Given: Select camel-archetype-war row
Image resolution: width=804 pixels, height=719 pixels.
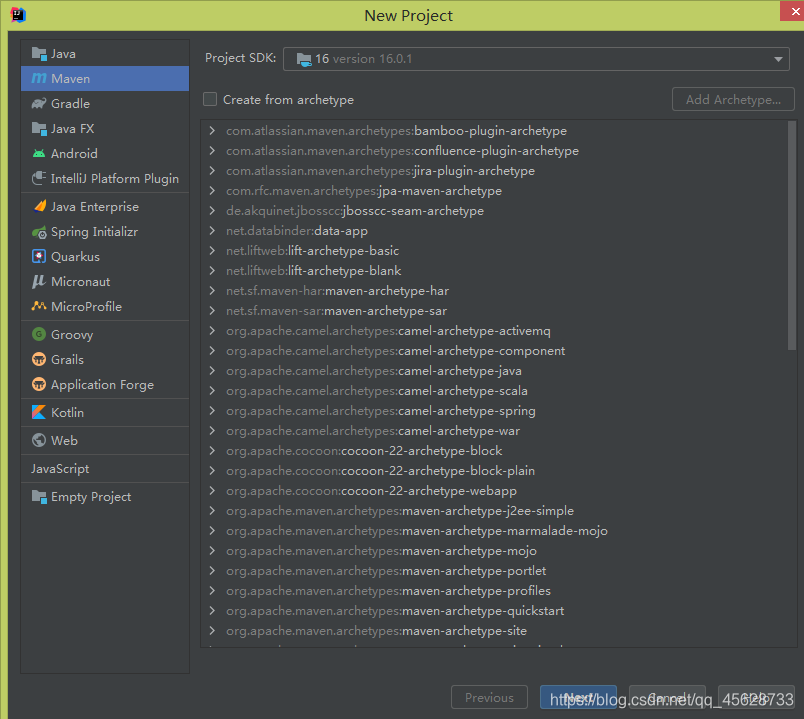Looking at the screenshot, I should pos(495,431).
